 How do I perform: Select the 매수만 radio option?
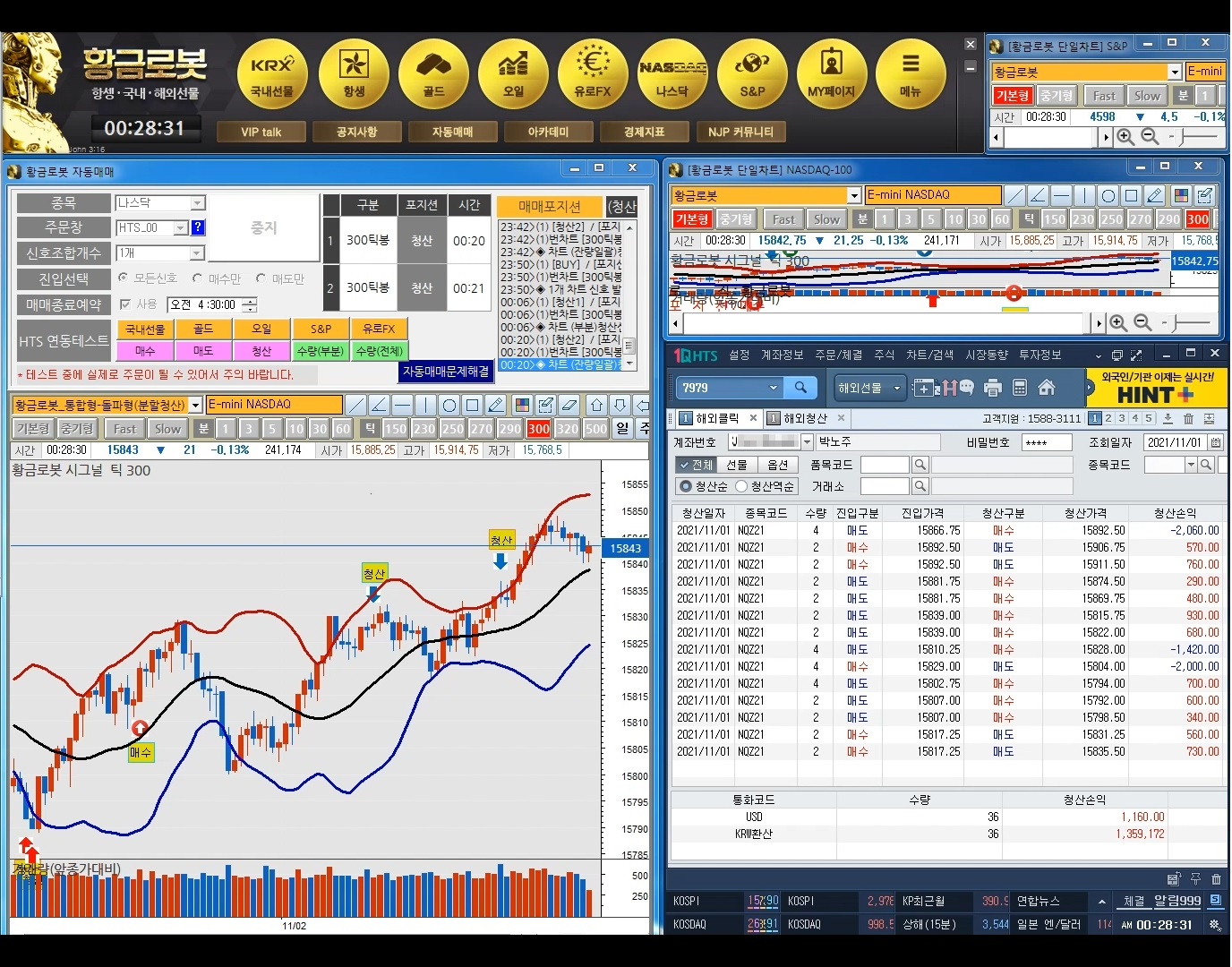[x=198, y=278]
